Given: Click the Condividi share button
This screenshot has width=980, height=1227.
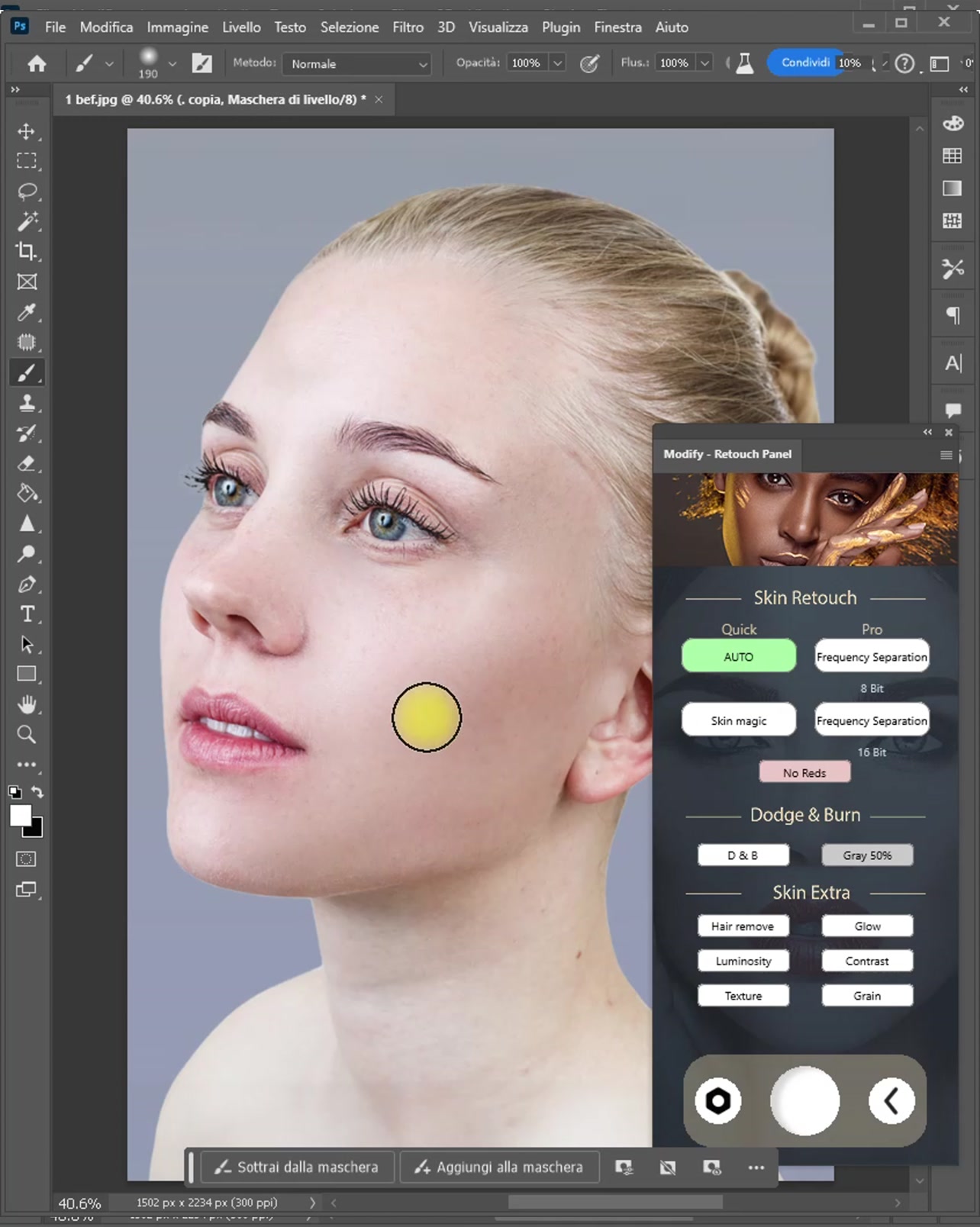Looking at the screenshot, I should coord(805,63).
